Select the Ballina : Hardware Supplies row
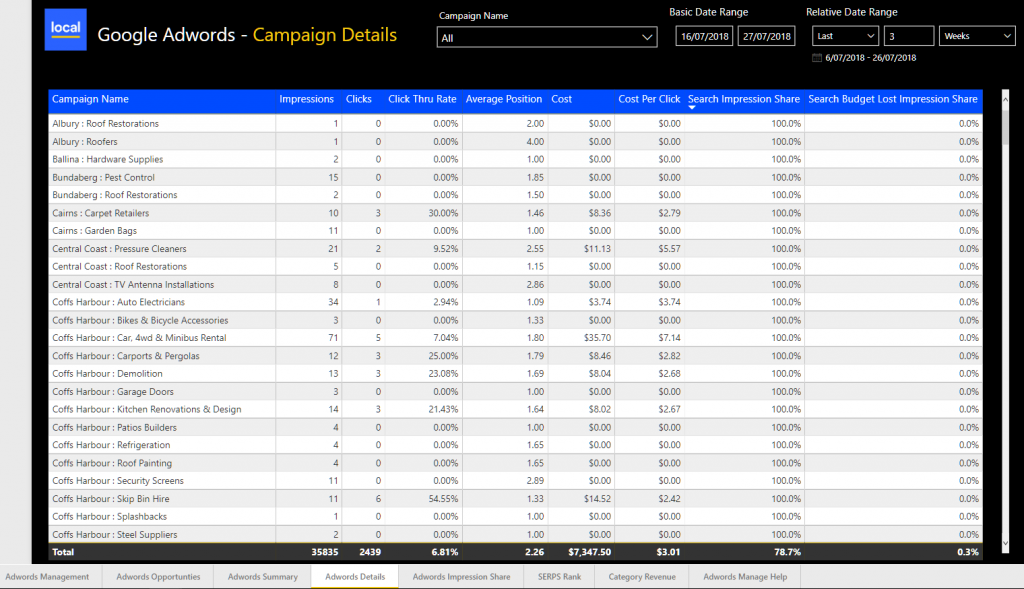The image size is (1024, 589). [x=515, y=159]
